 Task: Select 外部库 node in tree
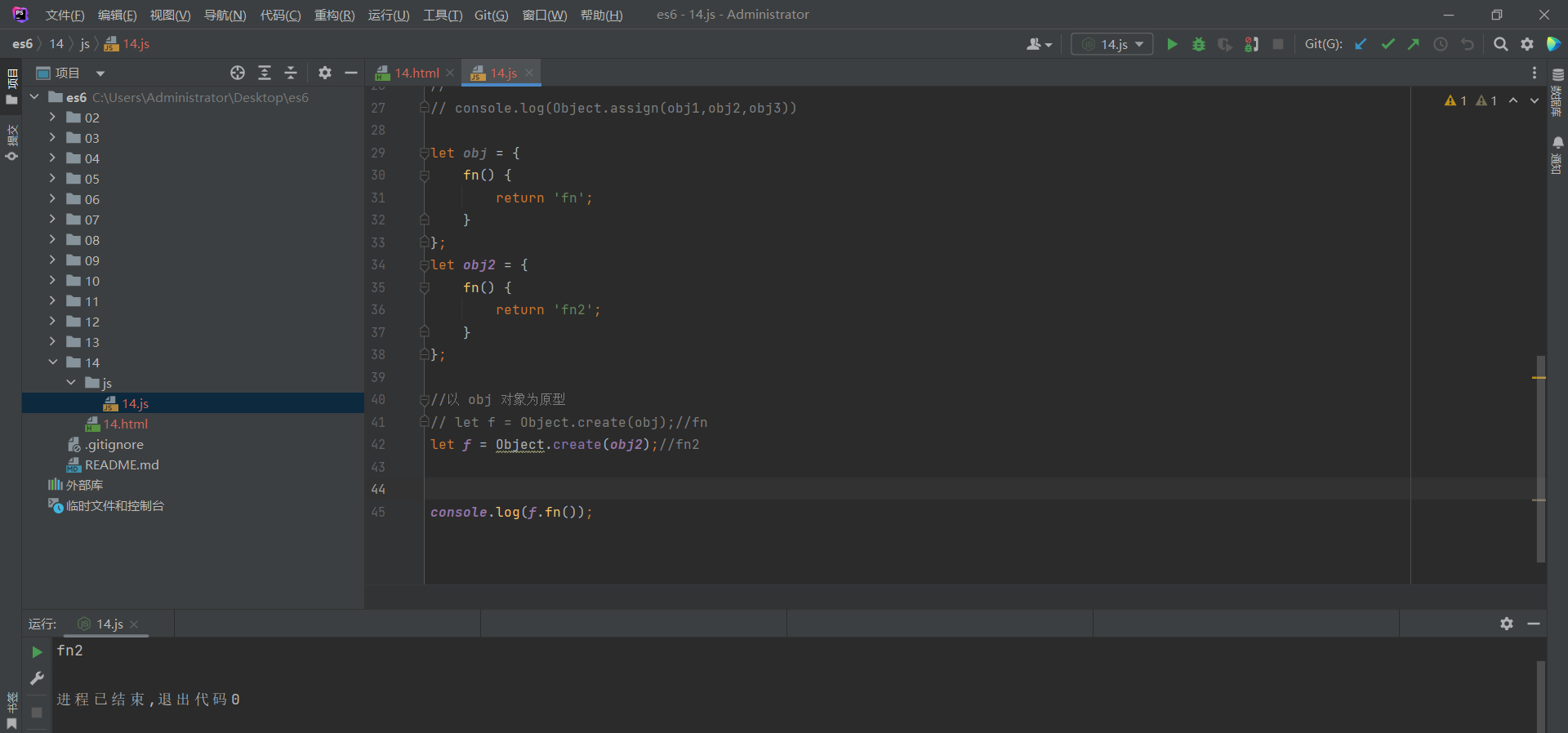click(x=84, y=485)
